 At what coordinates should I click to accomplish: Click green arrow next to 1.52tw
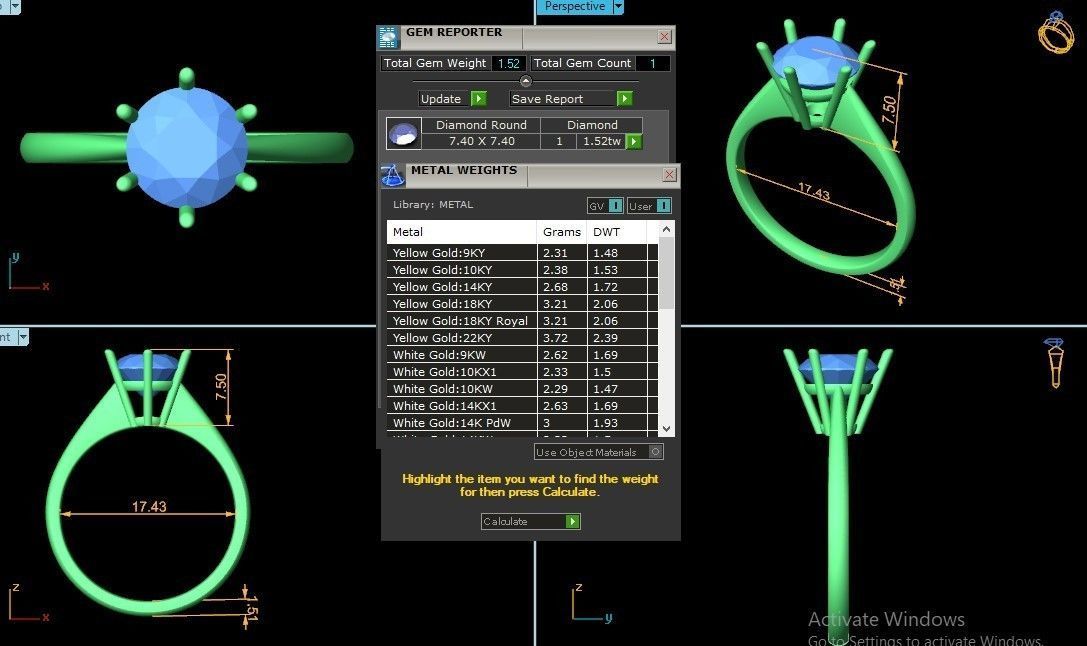pos(634,141)
